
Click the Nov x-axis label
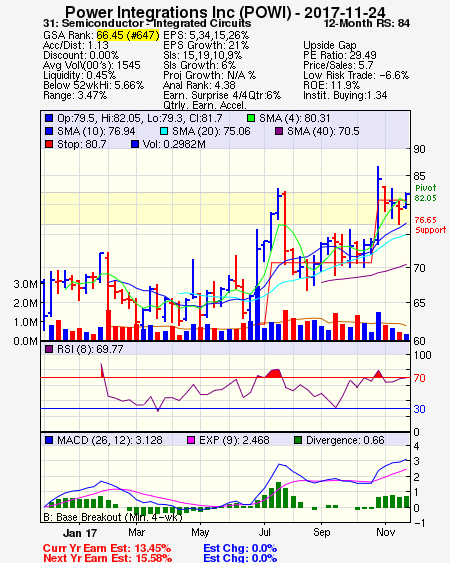(x=386, y=532)
